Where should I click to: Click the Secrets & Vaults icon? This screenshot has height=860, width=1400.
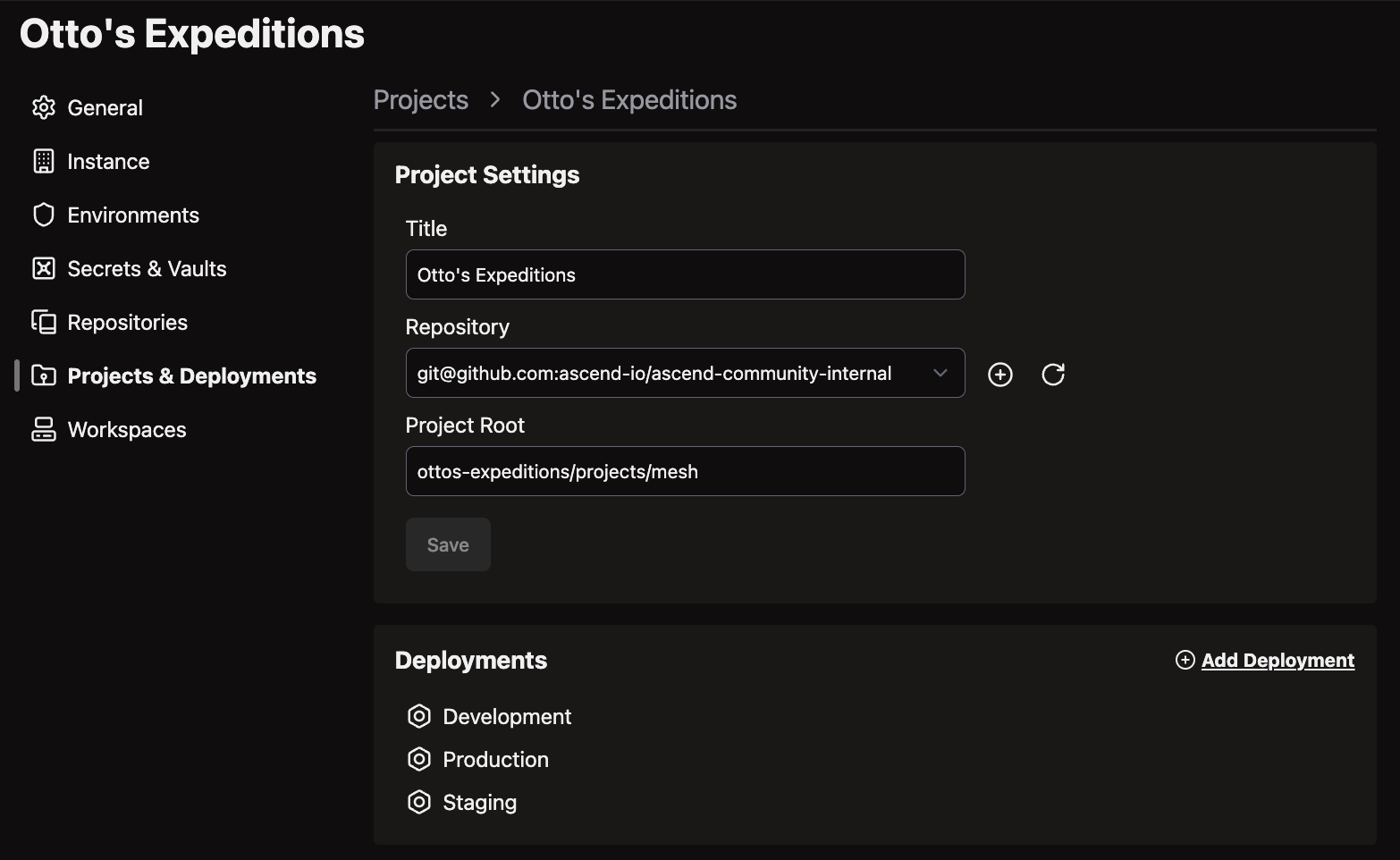coord(44,268)
